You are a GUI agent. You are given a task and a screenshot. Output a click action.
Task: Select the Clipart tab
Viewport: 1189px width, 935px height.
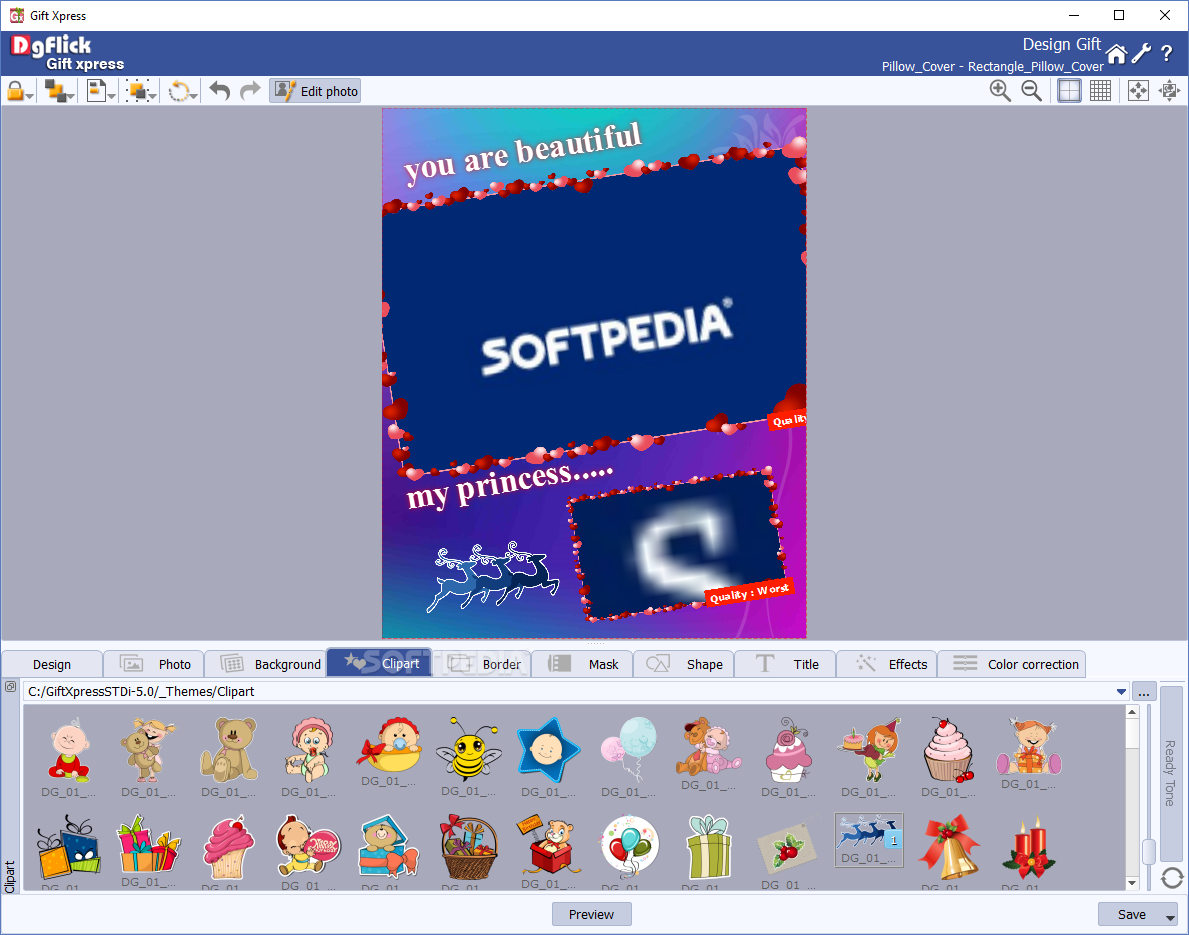click(379, 664)
